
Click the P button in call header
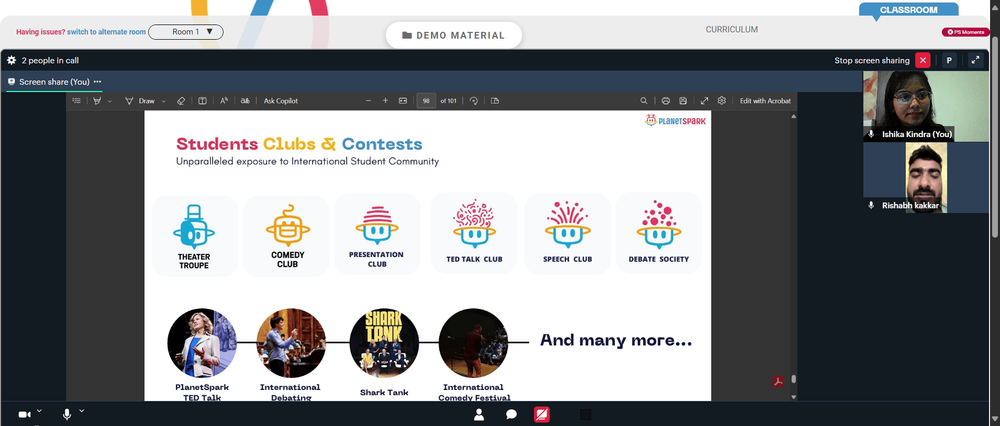tap(949, 61)
